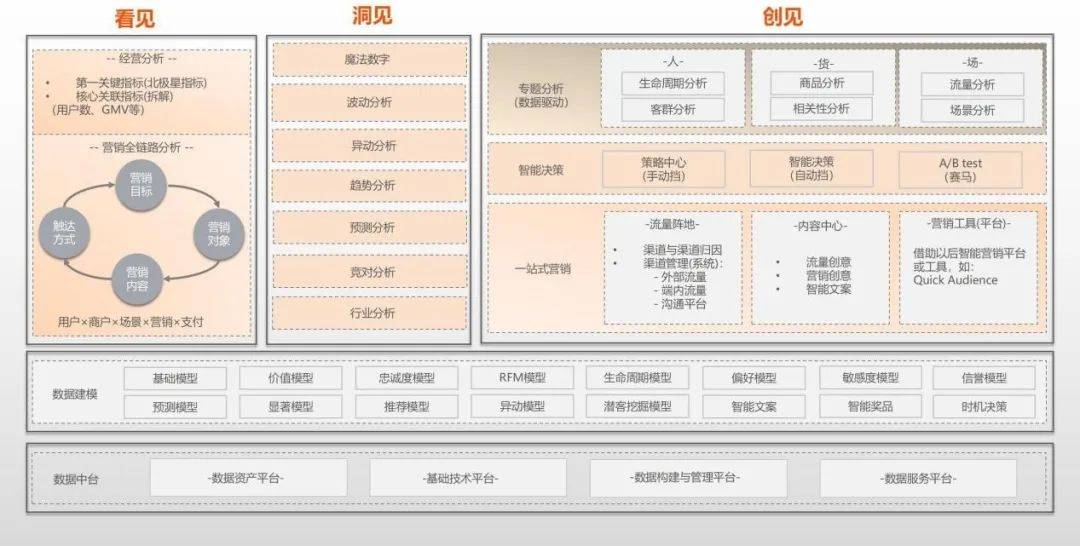
Task: Click the 策略中心 (手动挡) box
Action: (663, 168)
